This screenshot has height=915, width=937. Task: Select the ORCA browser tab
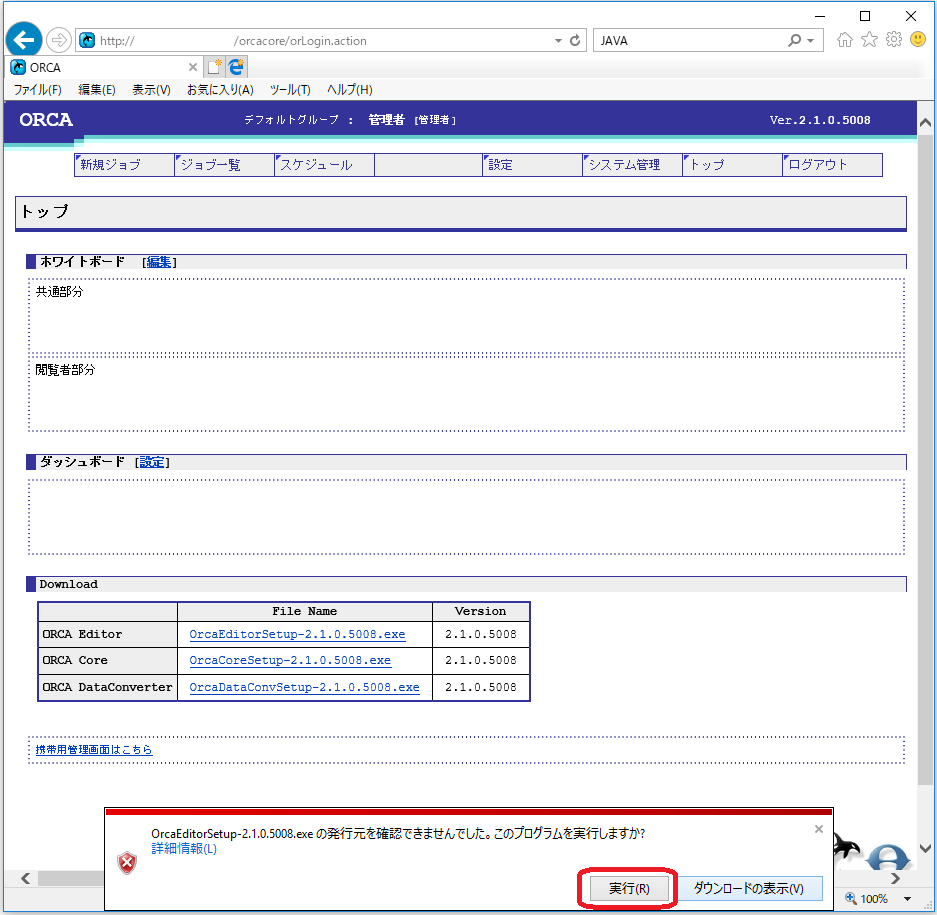[104, 67]
